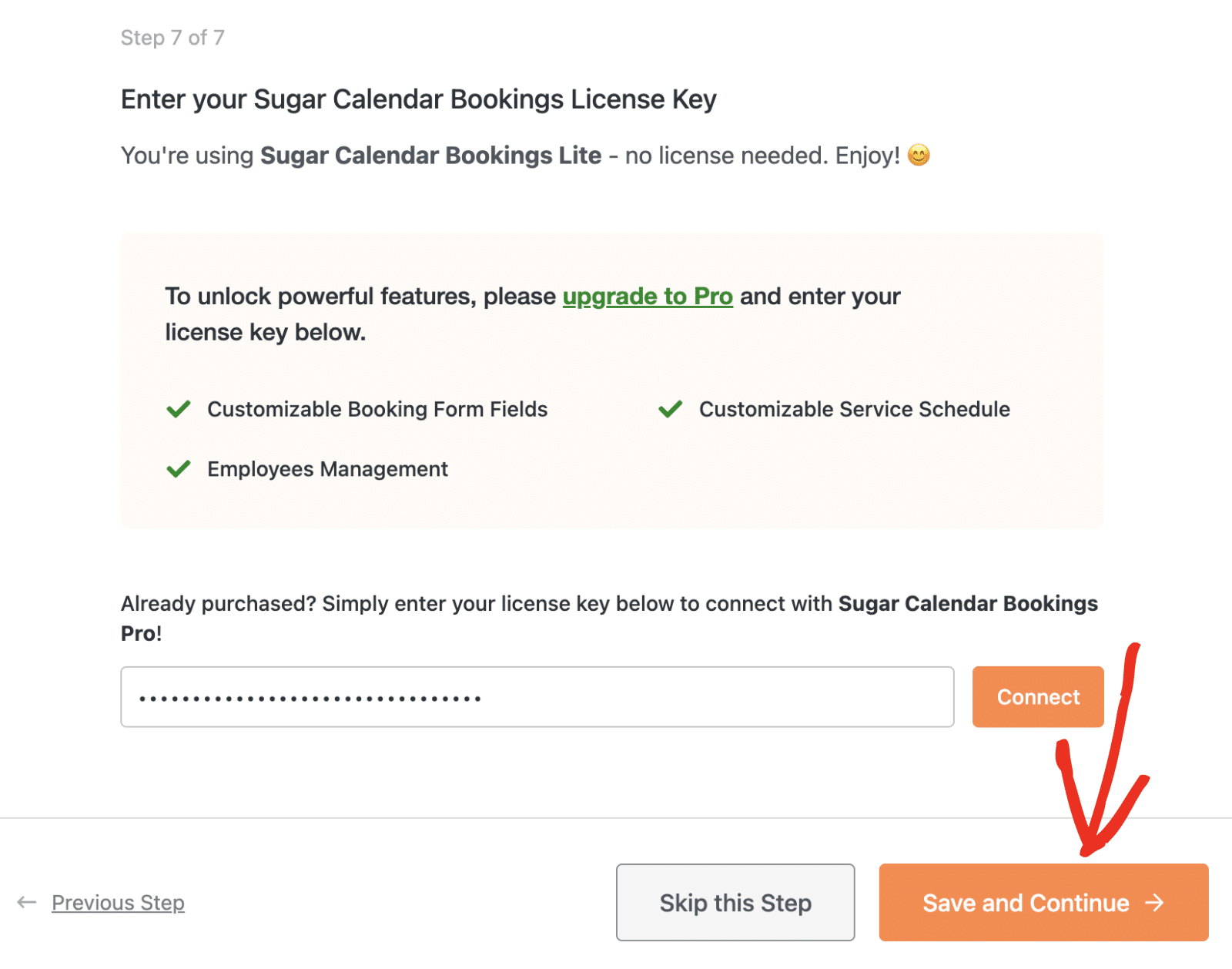Screen dimensions: 1232x969
Task: Click the Enter your License Key heading
Action: [419, 99]
